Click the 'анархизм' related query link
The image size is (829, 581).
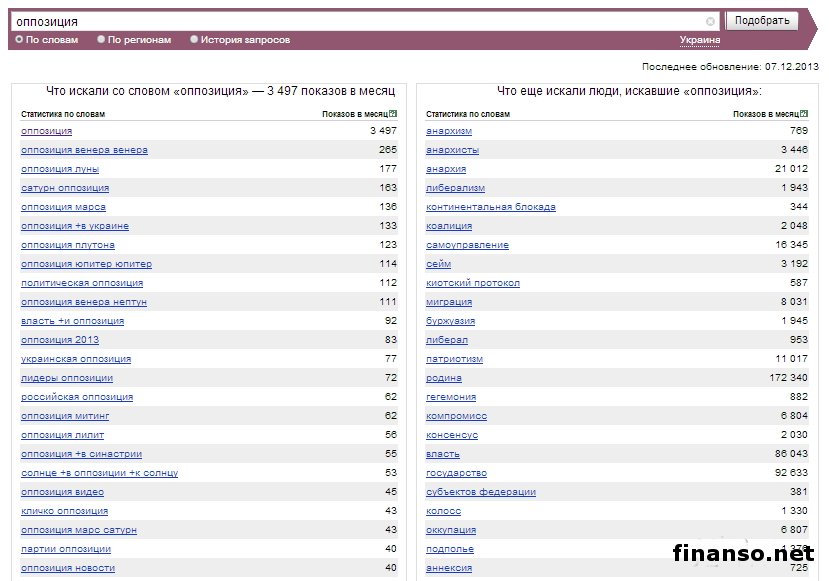(x=449, y=131)
